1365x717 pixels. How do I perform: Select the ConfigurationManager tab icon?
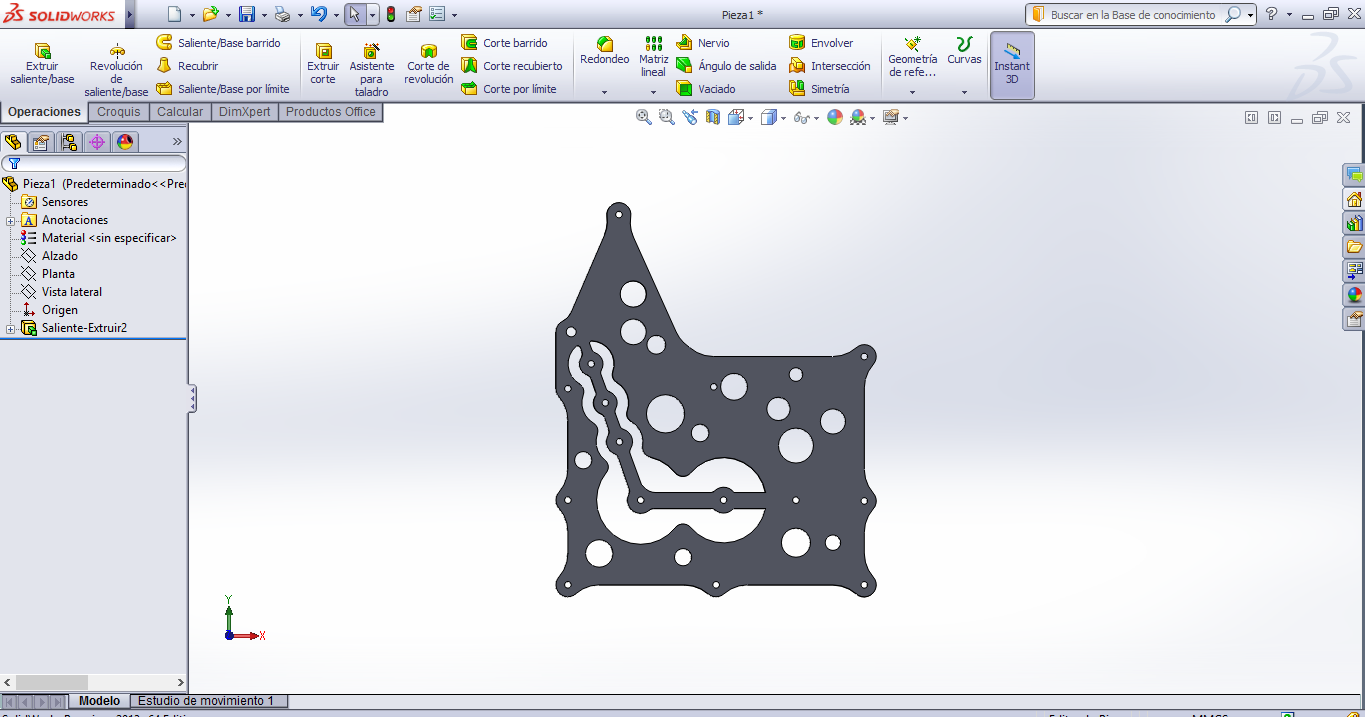(69, 142)
